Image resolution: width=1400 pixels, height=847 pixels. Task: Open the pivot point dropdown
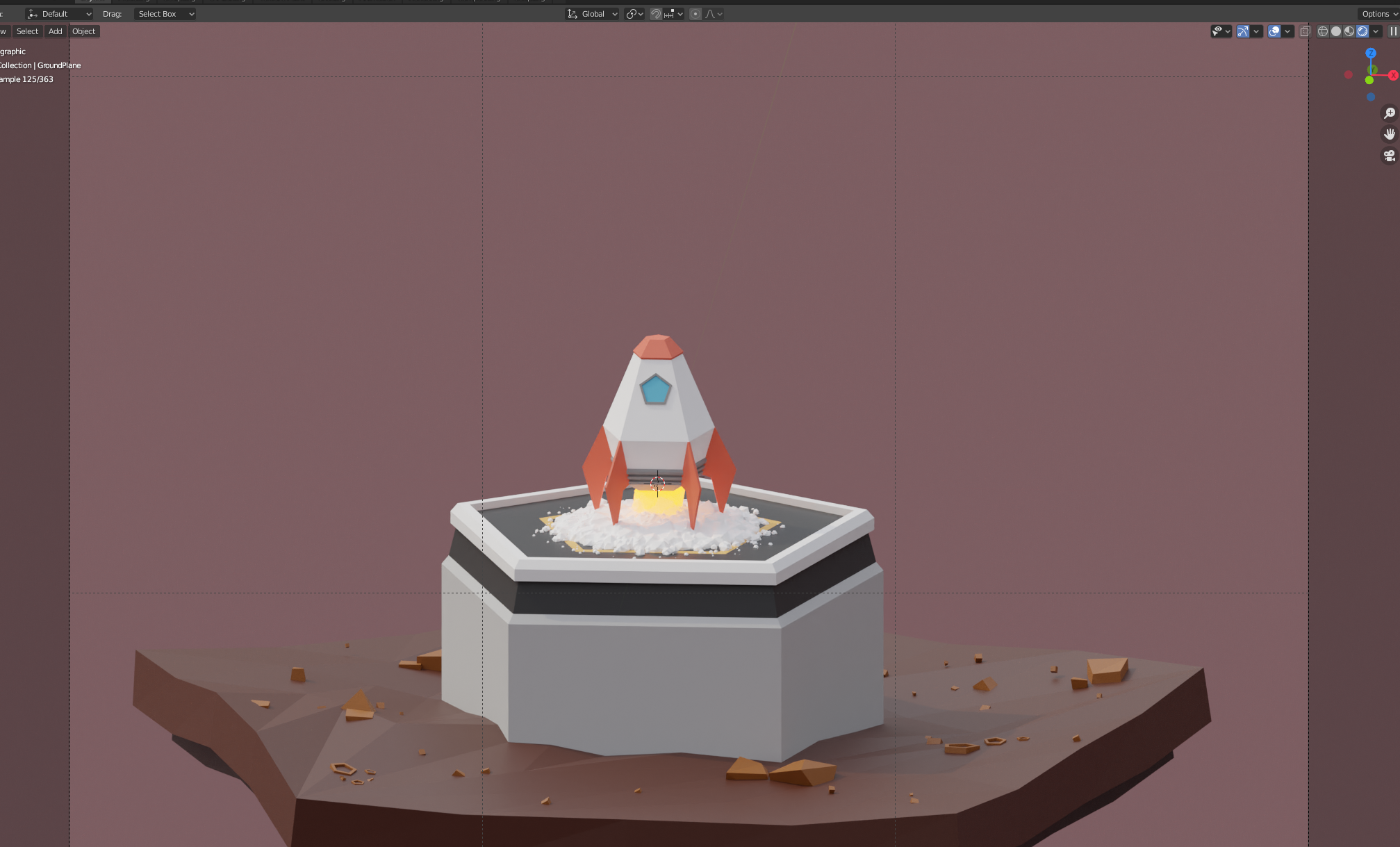click(x=634, y=13)
